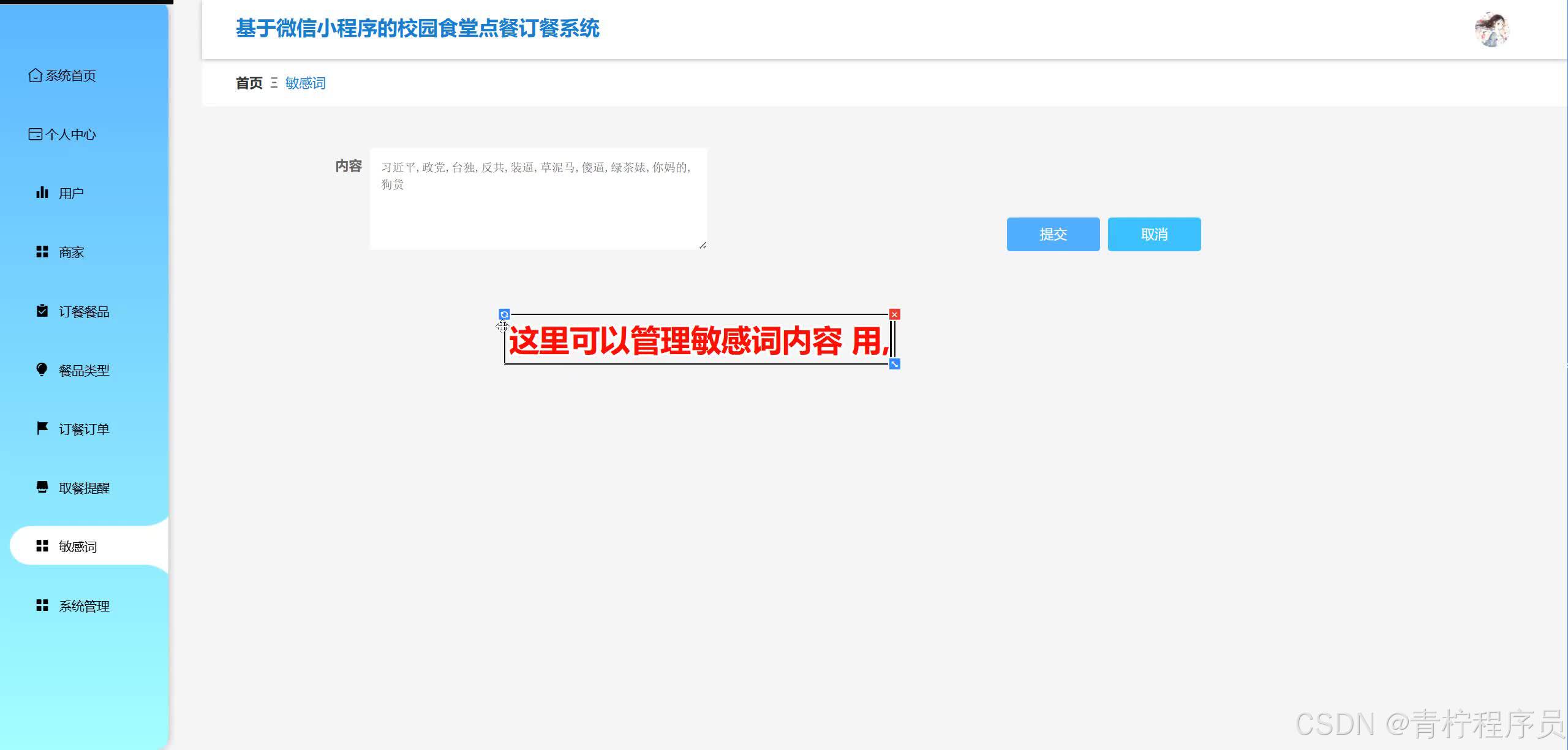Click the 商家 grid icon
1568x750 pixels.
coord(41,251)
